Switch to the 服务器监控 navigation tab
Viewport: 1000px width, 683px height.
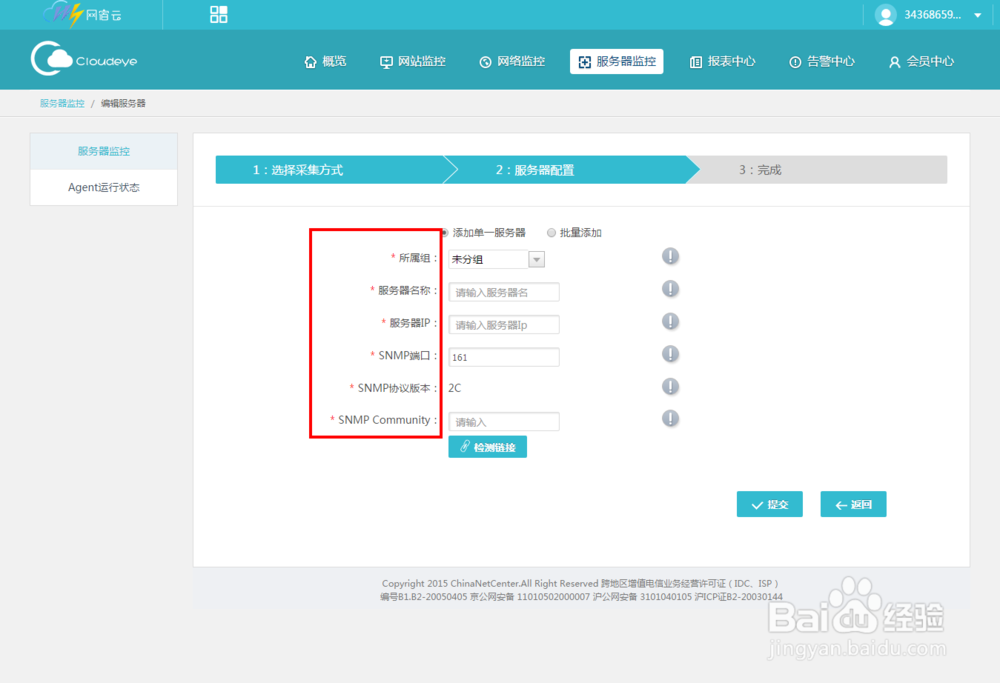(x=616, y=61)
